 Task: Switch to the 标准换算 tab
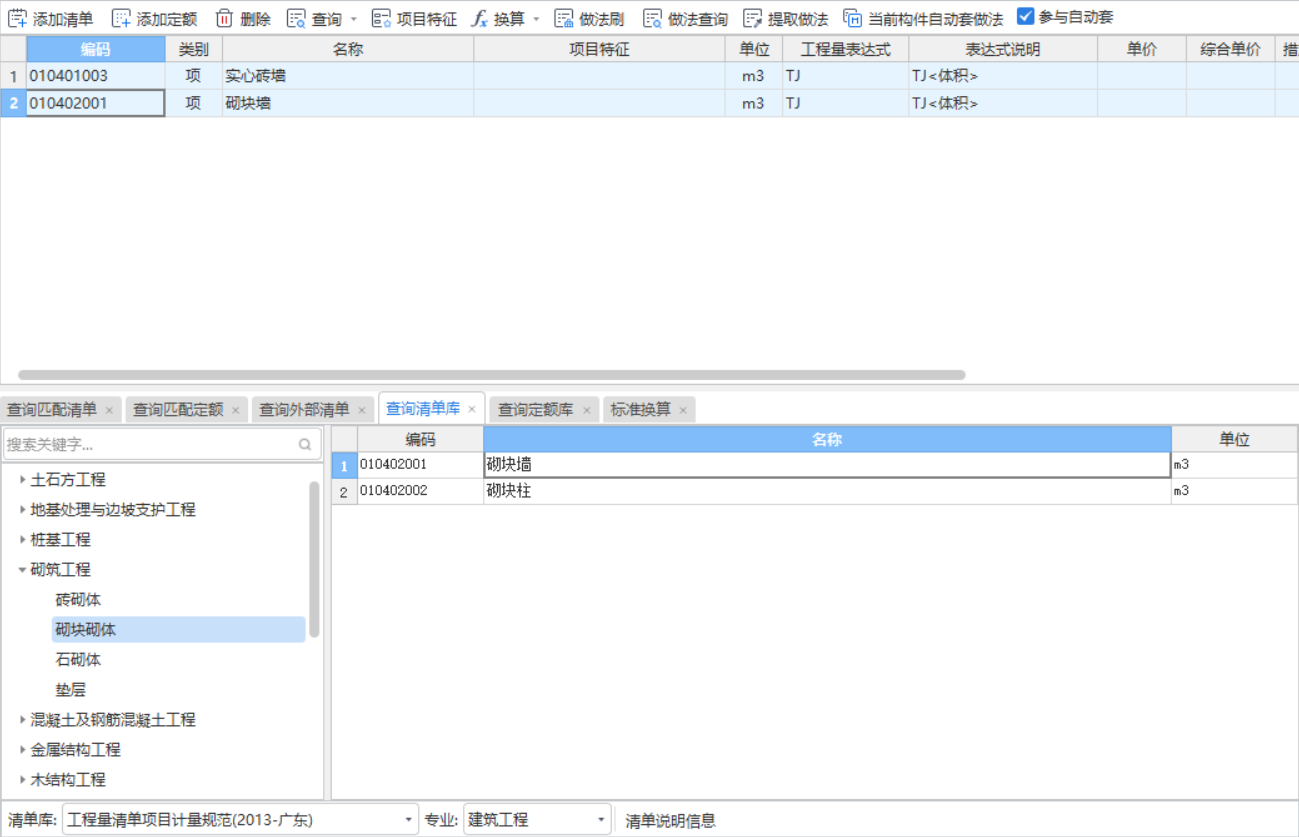pos(641,409)
